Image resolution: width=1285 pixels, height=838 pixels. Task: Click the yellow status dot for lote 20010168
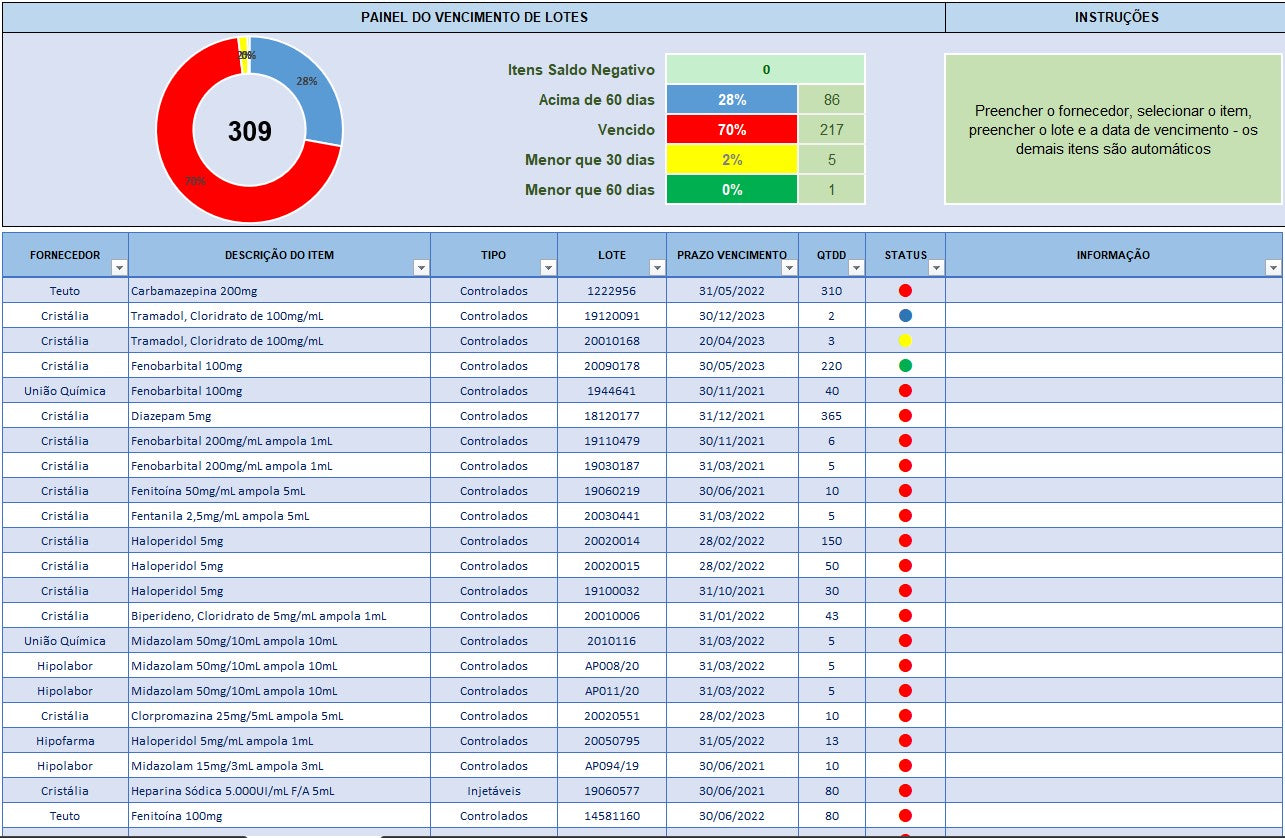tap(905, 341)
